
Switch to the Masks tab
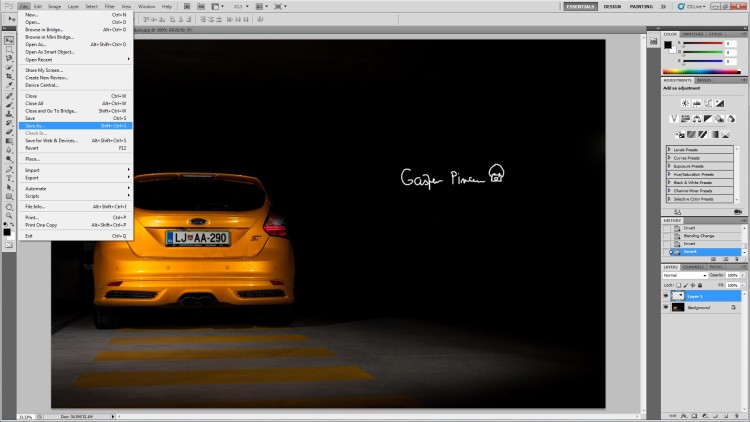click(x=704, y=80)
